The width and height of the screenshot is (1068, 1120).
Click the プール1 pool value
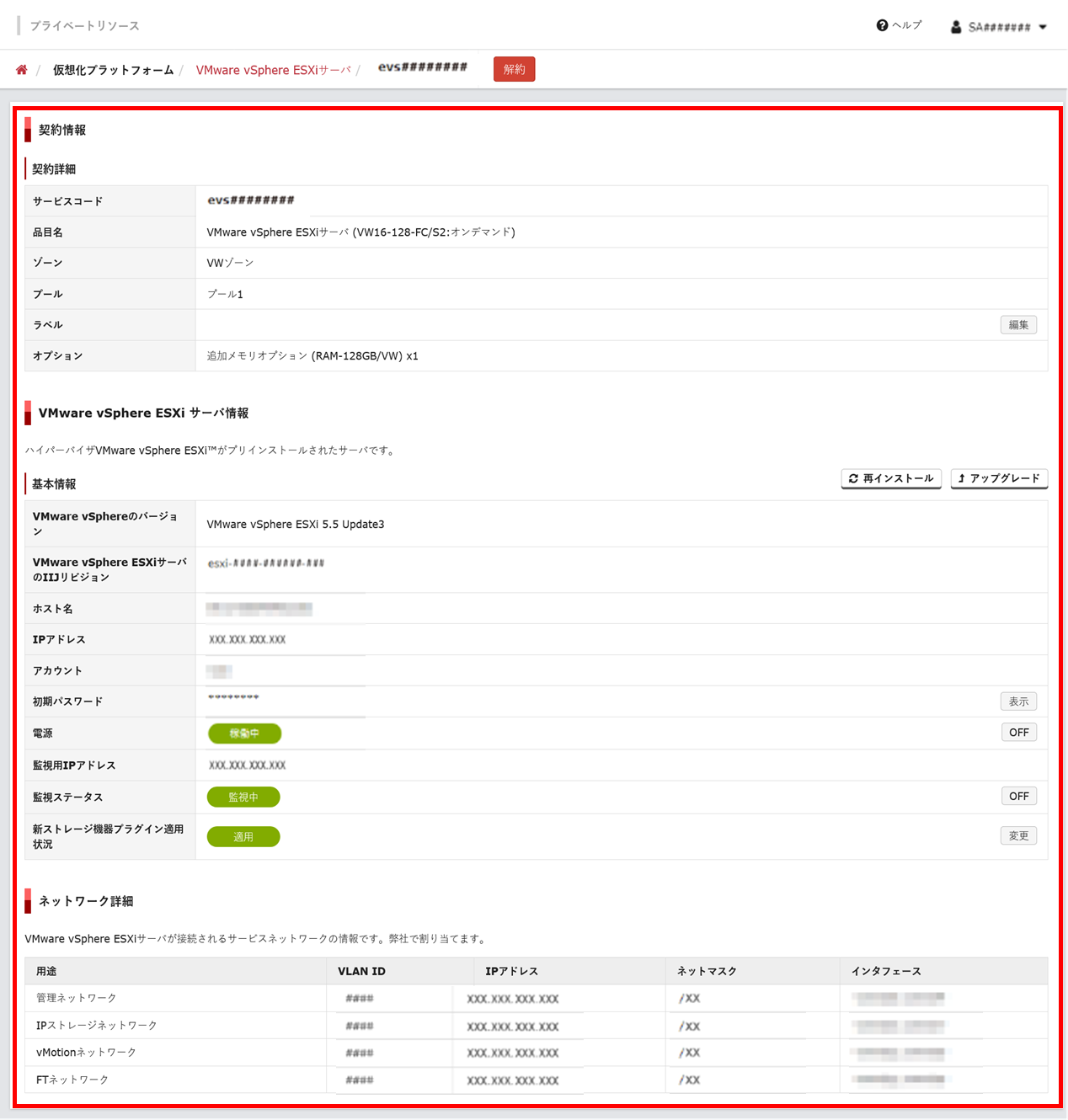225,294
